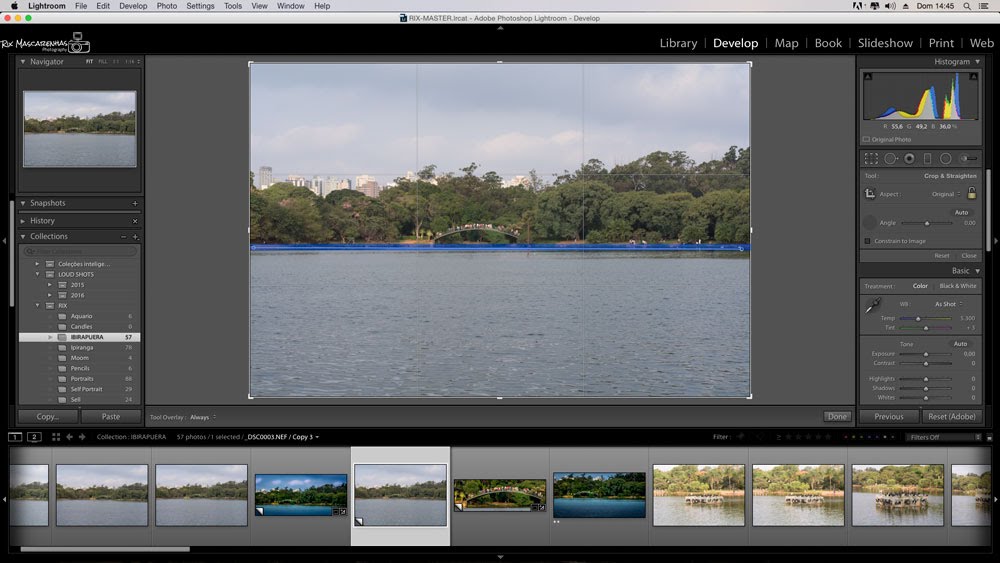Collapse the Snapshots panel
Image resolution: width=1000 pixels, height=563 pixels.
[23, 203]
